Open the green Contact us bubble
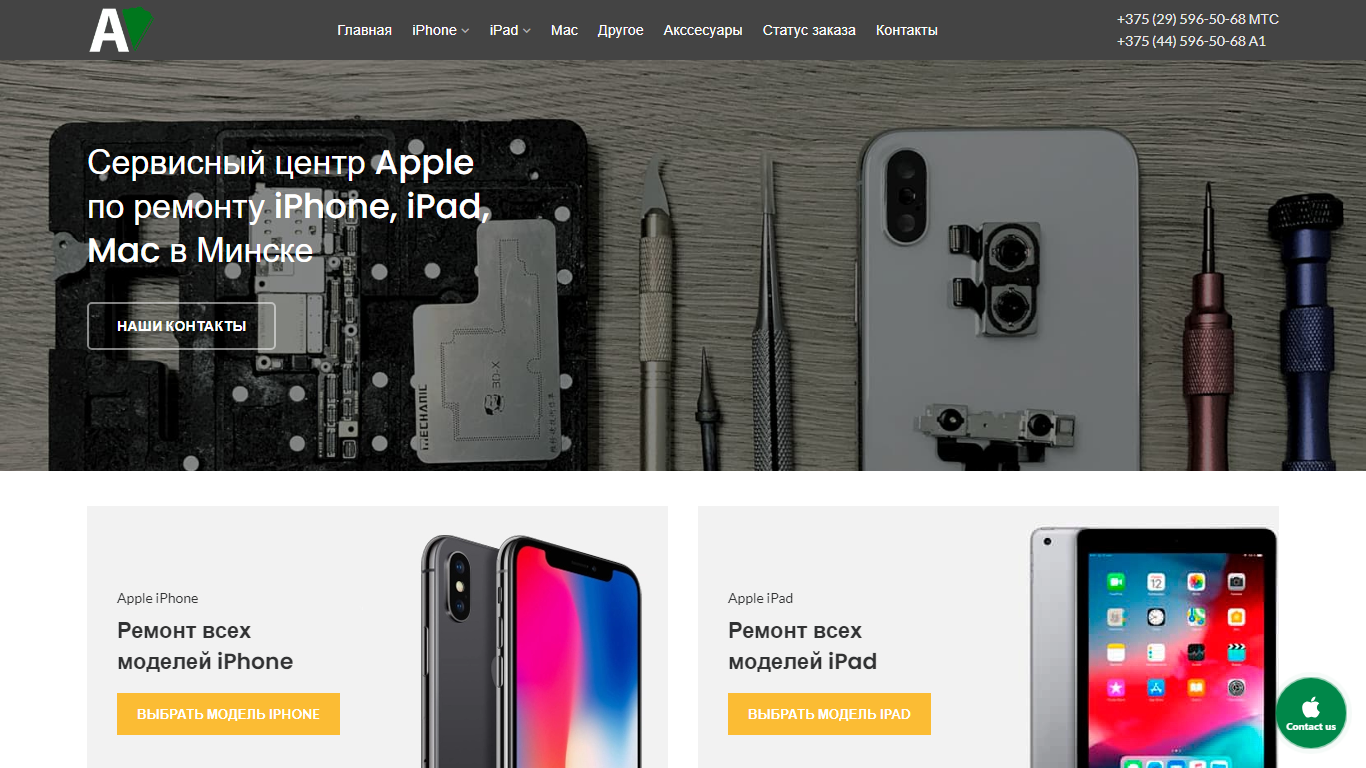Screen dimensions: 1366x768 pos(1311,713)
